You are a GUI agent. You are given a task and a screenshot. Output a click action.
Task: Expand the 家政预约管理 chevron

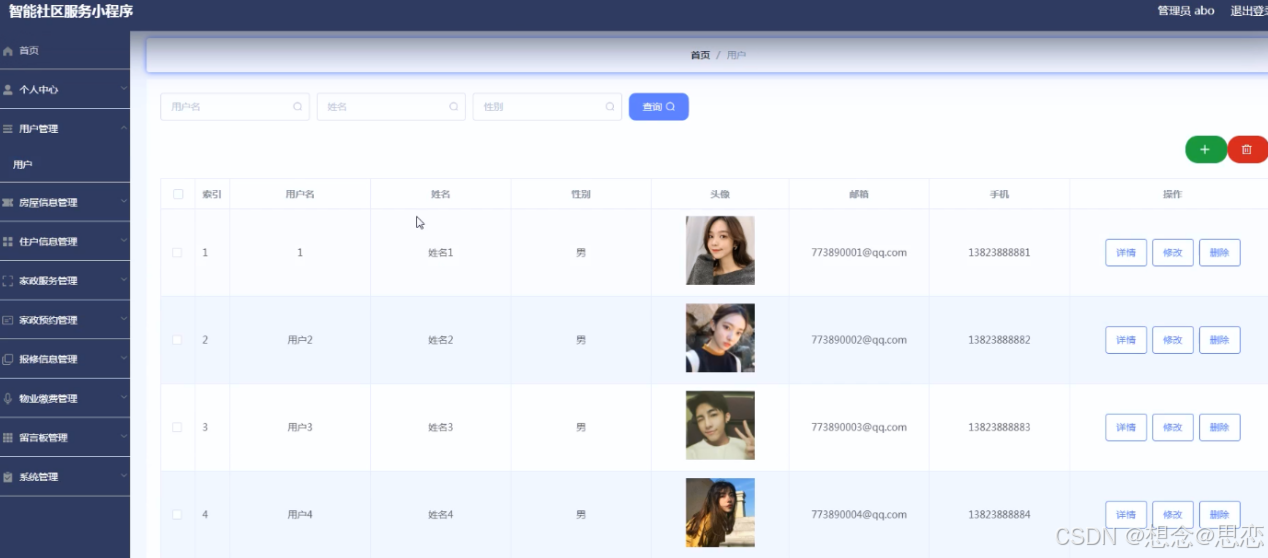124,319
